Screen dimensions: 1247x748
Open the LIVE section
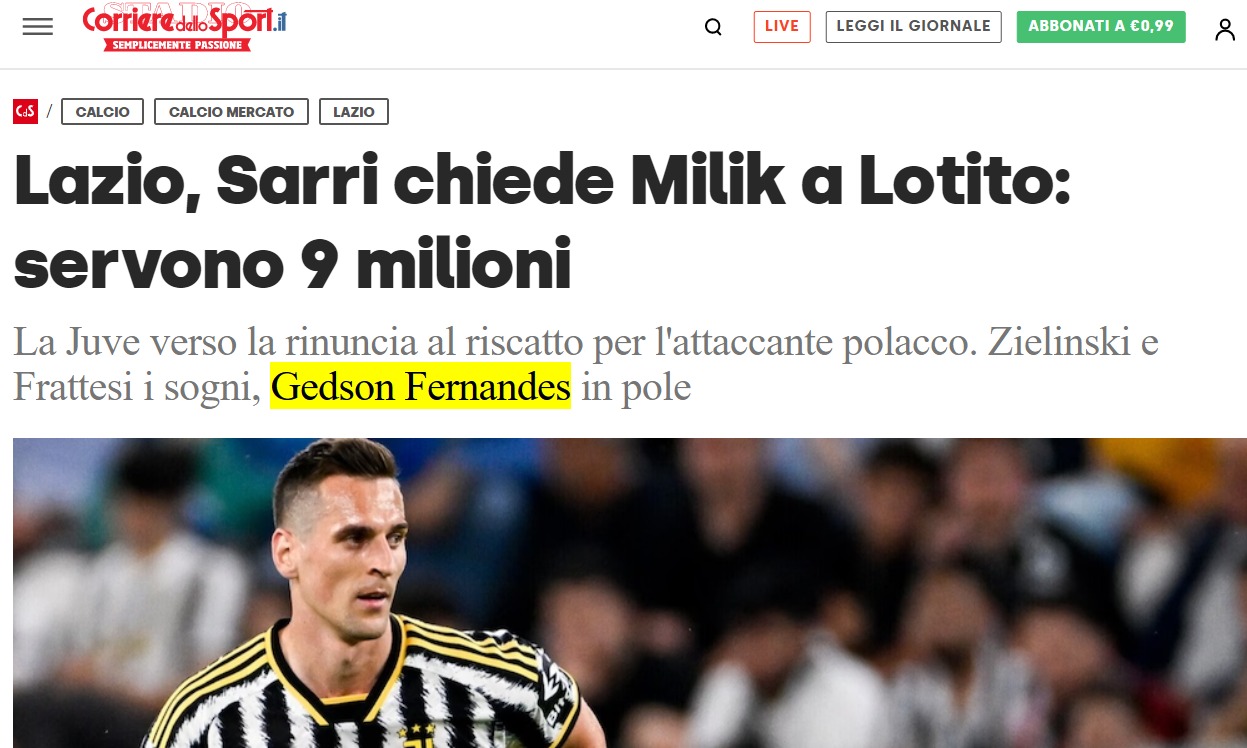pos(782,27)
